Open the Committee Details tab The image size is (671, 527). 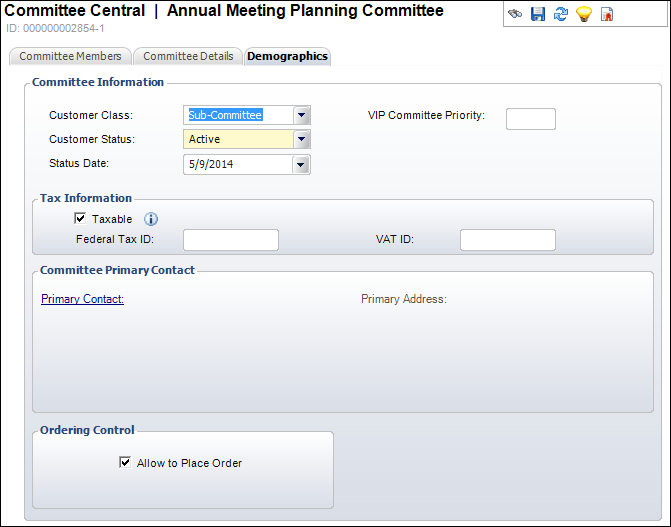coord(188,57)
